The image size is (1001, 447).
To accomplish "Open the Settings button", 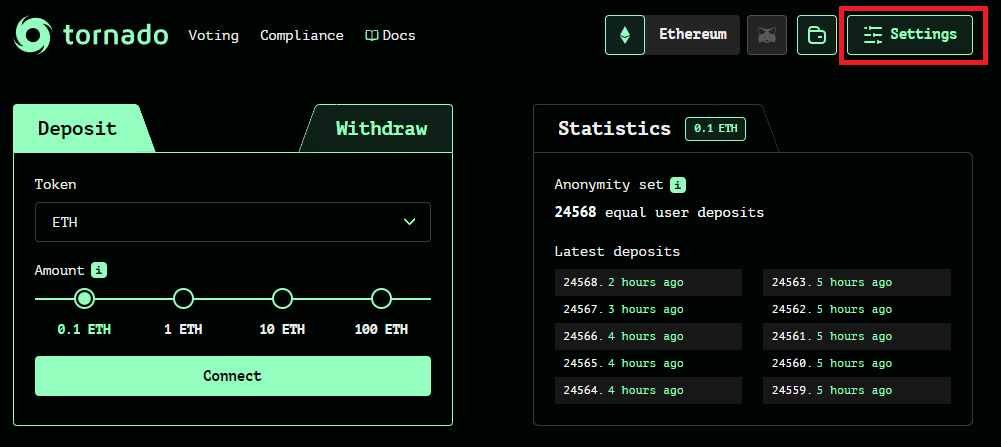I will (909, 35).
